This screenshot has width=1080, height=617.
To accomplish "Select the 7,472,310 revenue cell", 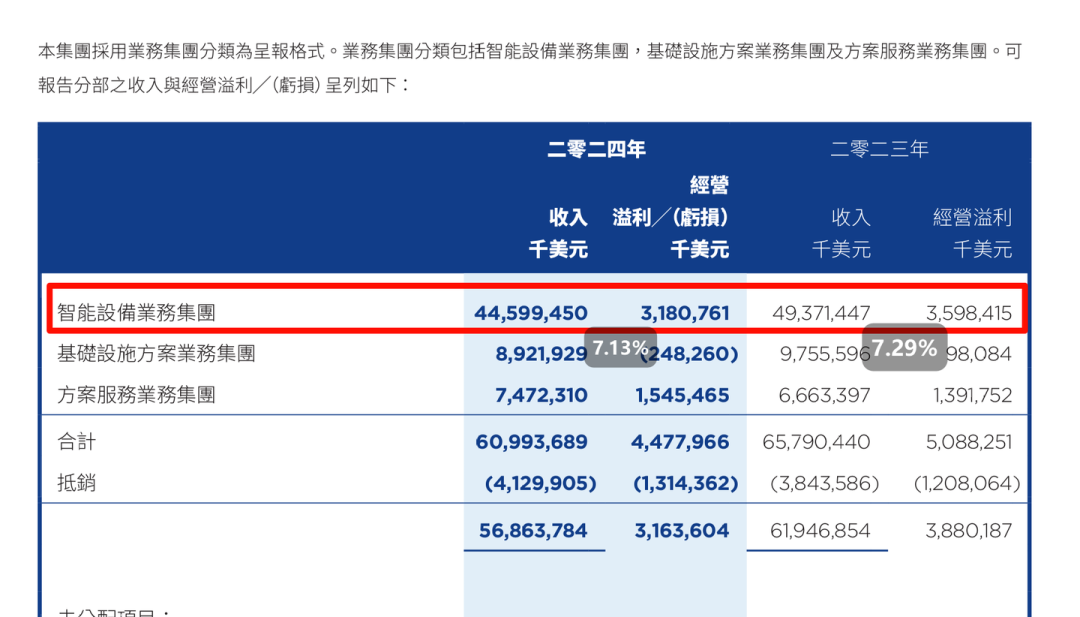I will (541, 395).
